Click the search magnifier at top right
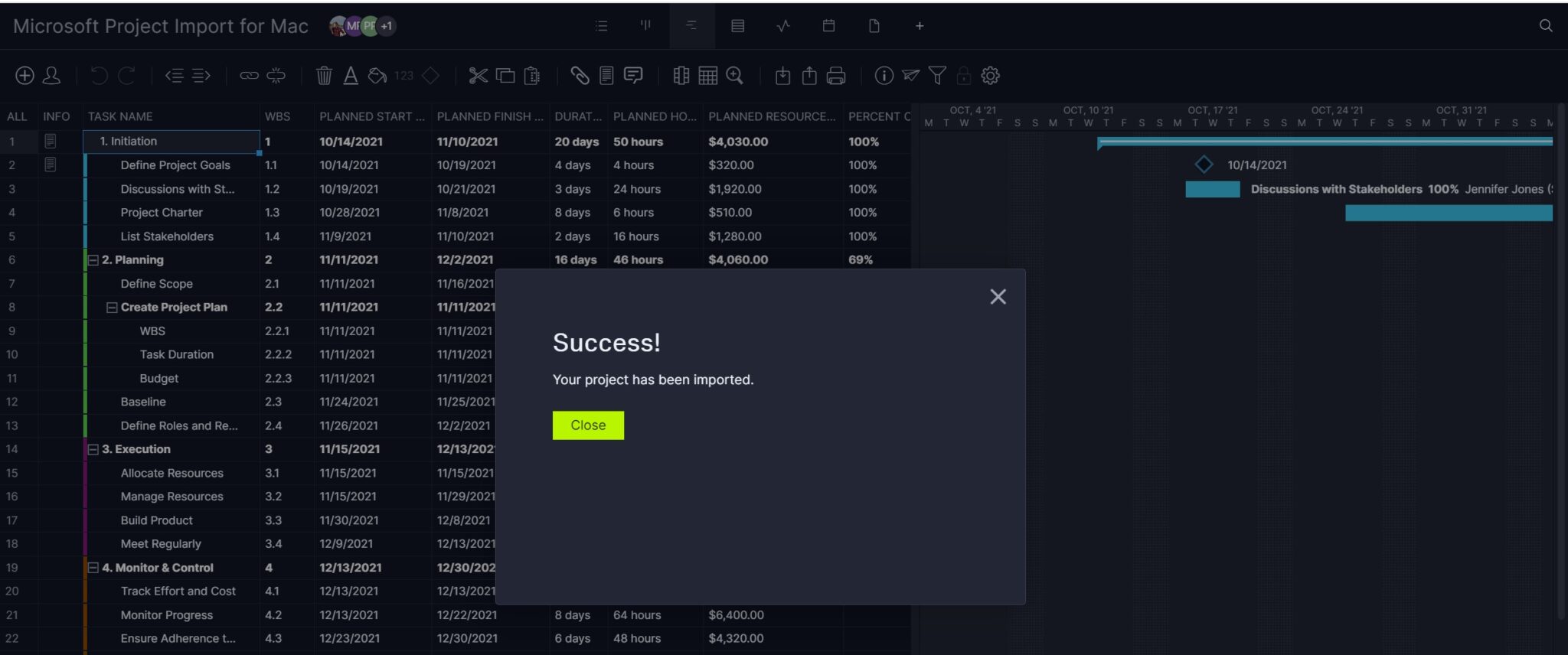The width and height of the screenshot is (1568, 655). tap(1546, 26)
